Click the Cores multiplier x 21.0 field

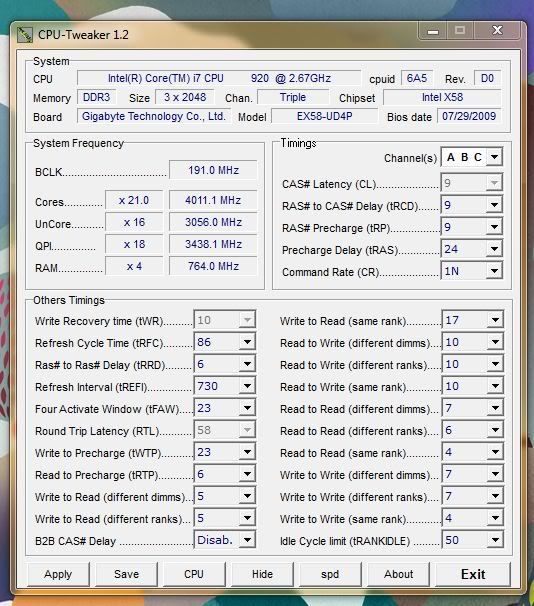tap(134, 200)
